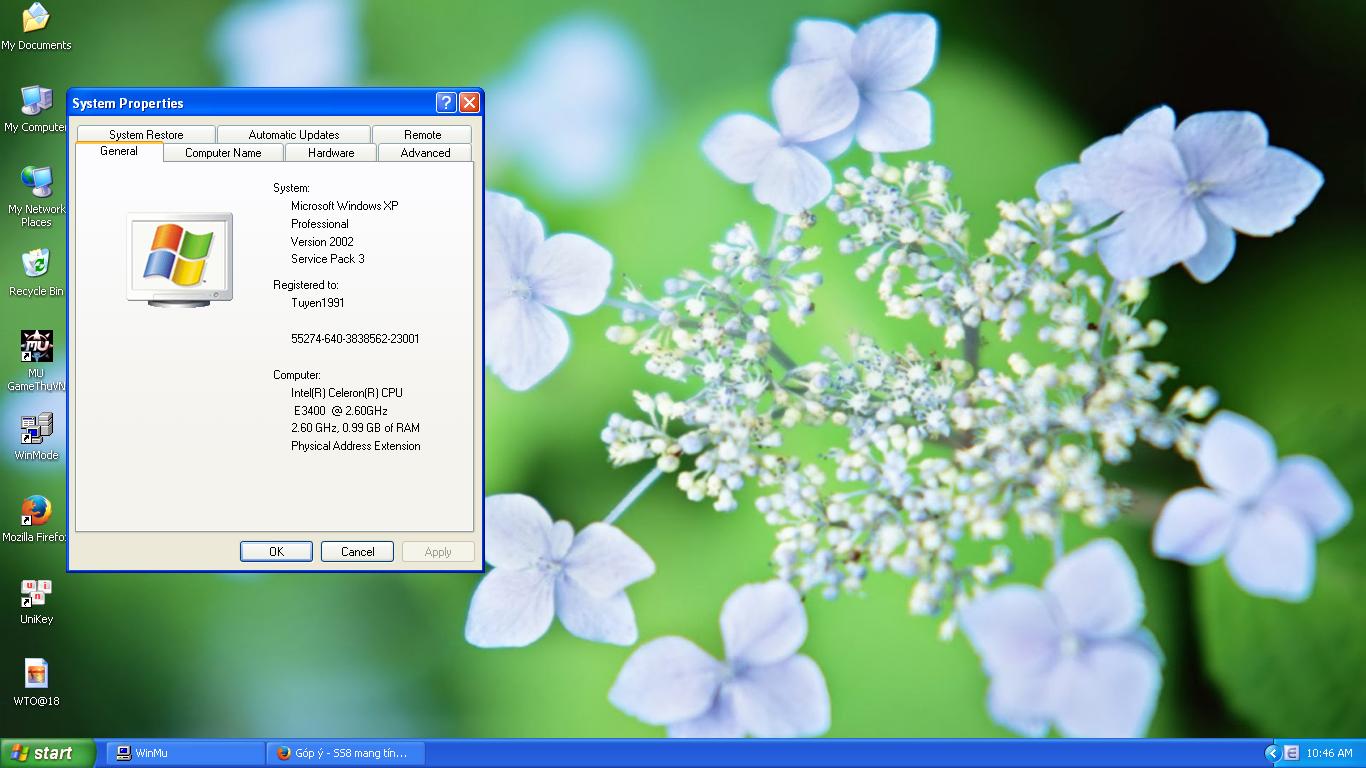Click the registered name 'Tuyen1991'
This screenshot has height=768, width=1366.
(x=318, y=303)
